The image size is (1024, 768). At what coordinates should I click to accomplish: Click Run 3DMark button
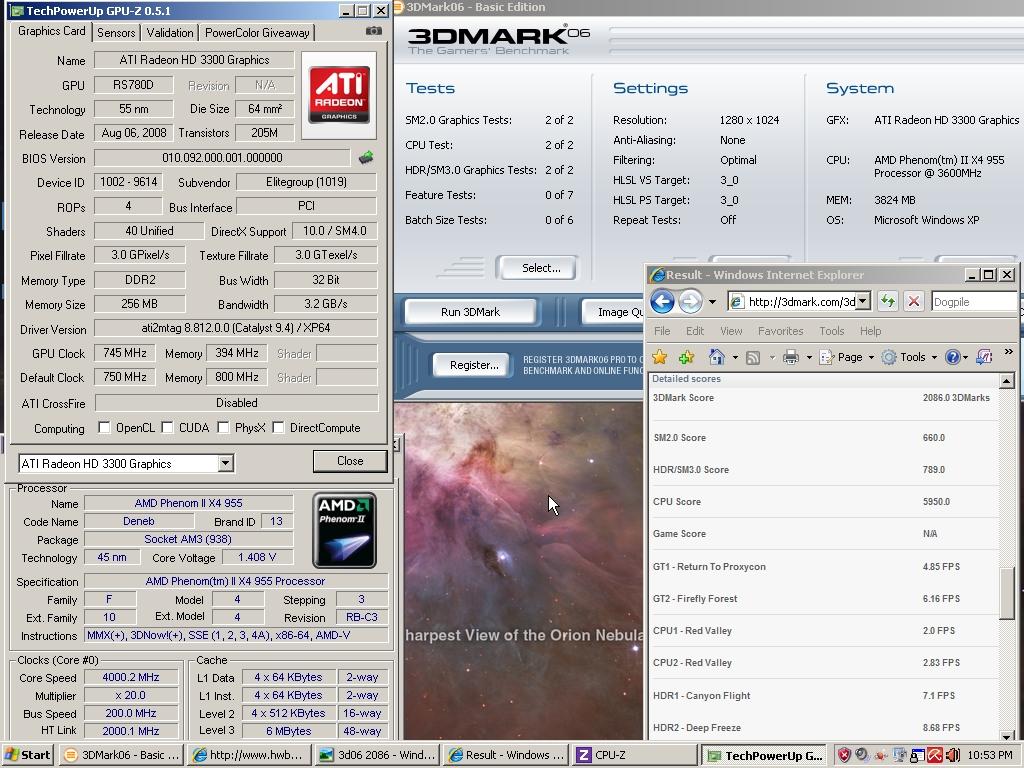pyautogui.click(x=470, y=312)
